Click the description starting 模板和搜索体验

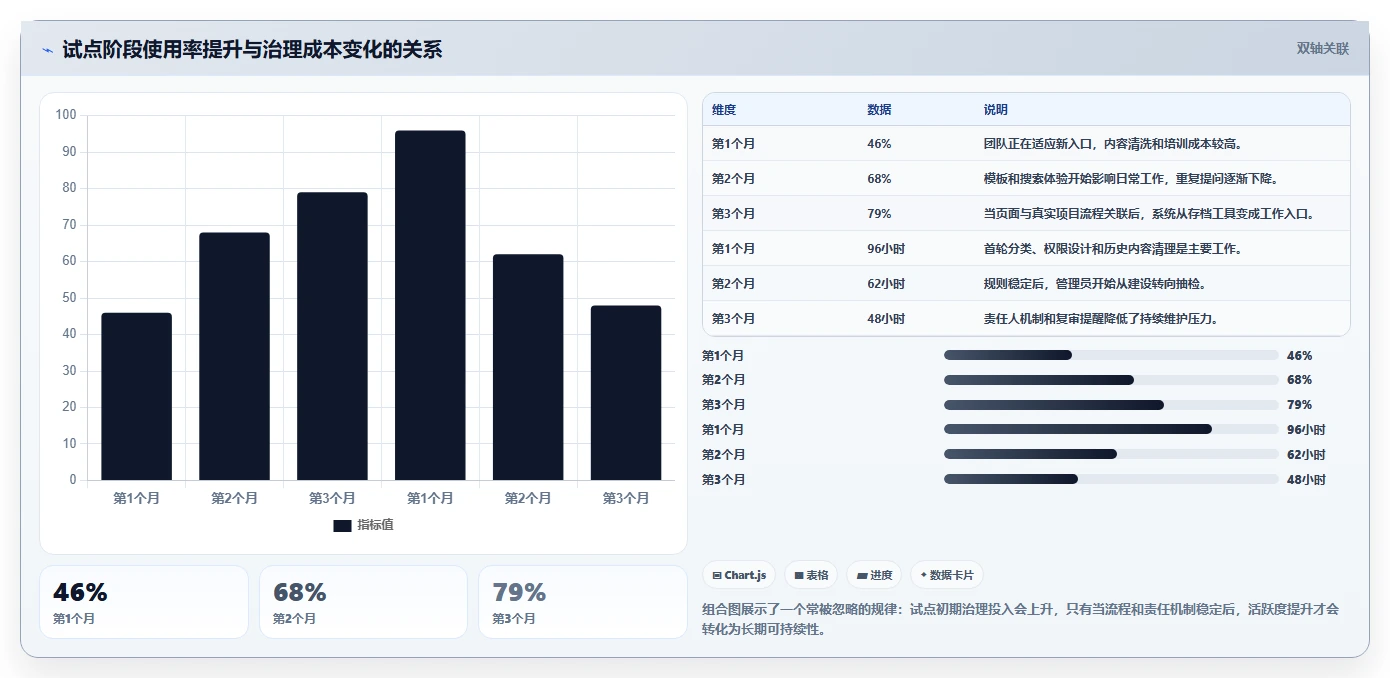point(1132,179)
